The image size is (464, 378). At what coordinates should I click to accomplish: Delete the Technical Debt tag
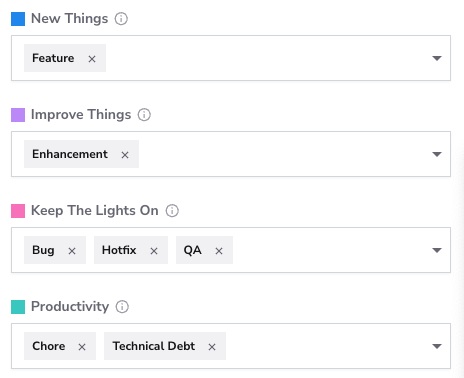click(212, 347)
